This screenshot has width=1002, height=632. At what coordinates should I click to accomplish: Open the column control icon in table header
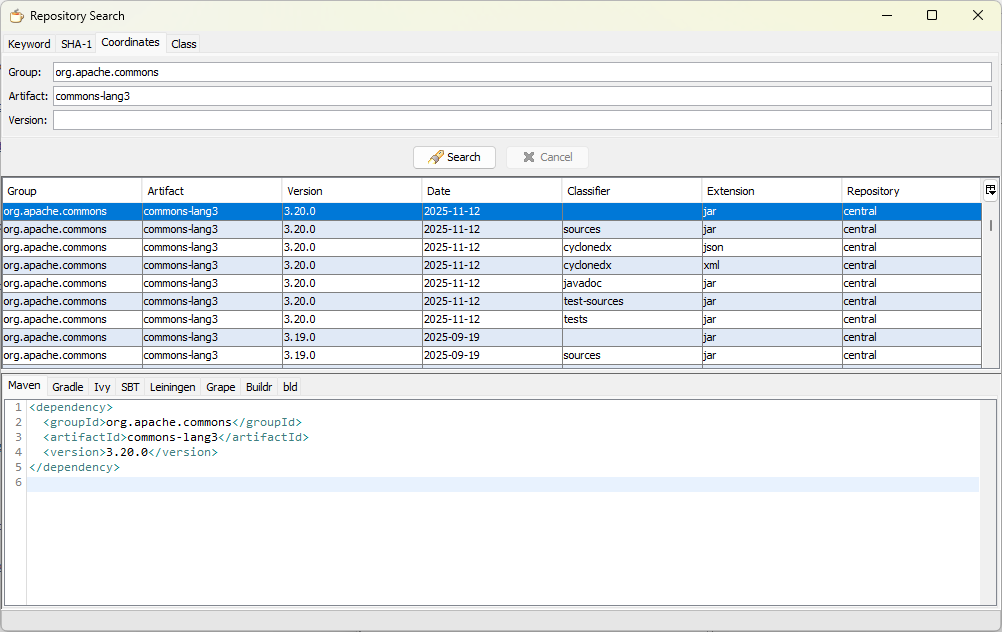click(990, 190)
